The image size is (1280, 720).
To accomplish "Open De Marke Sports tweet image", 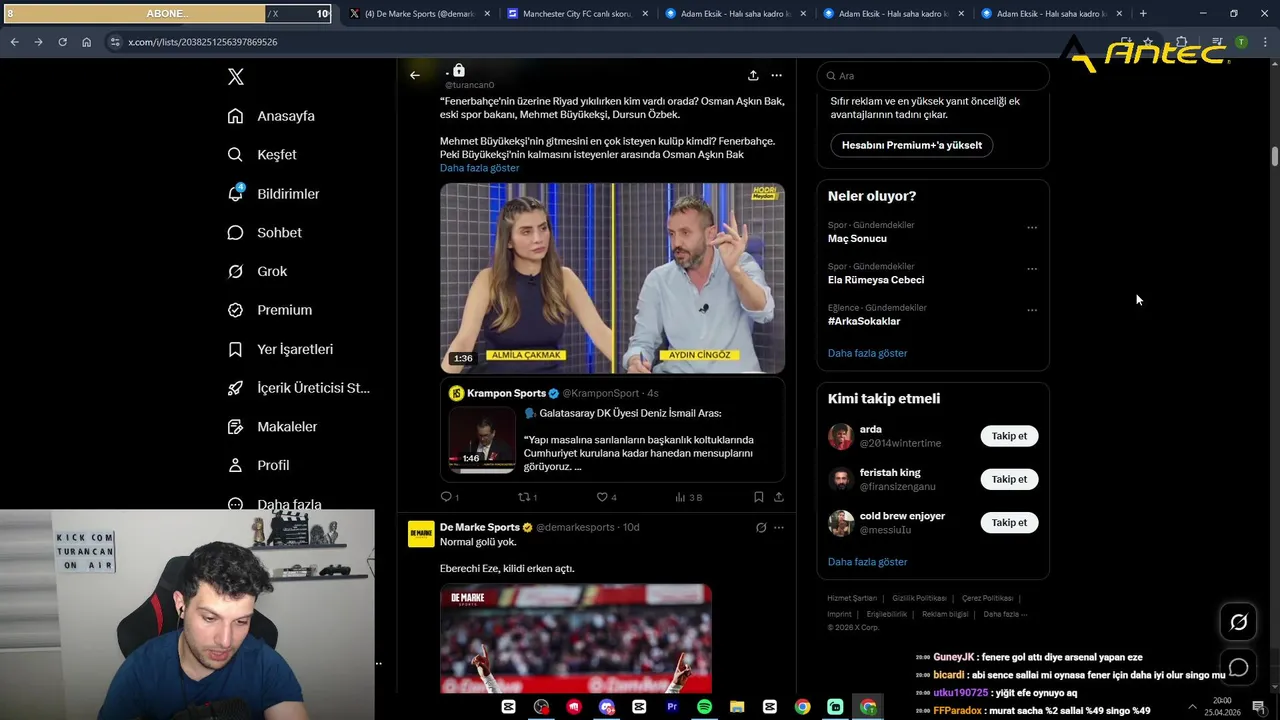I will [x=576, y=638].
